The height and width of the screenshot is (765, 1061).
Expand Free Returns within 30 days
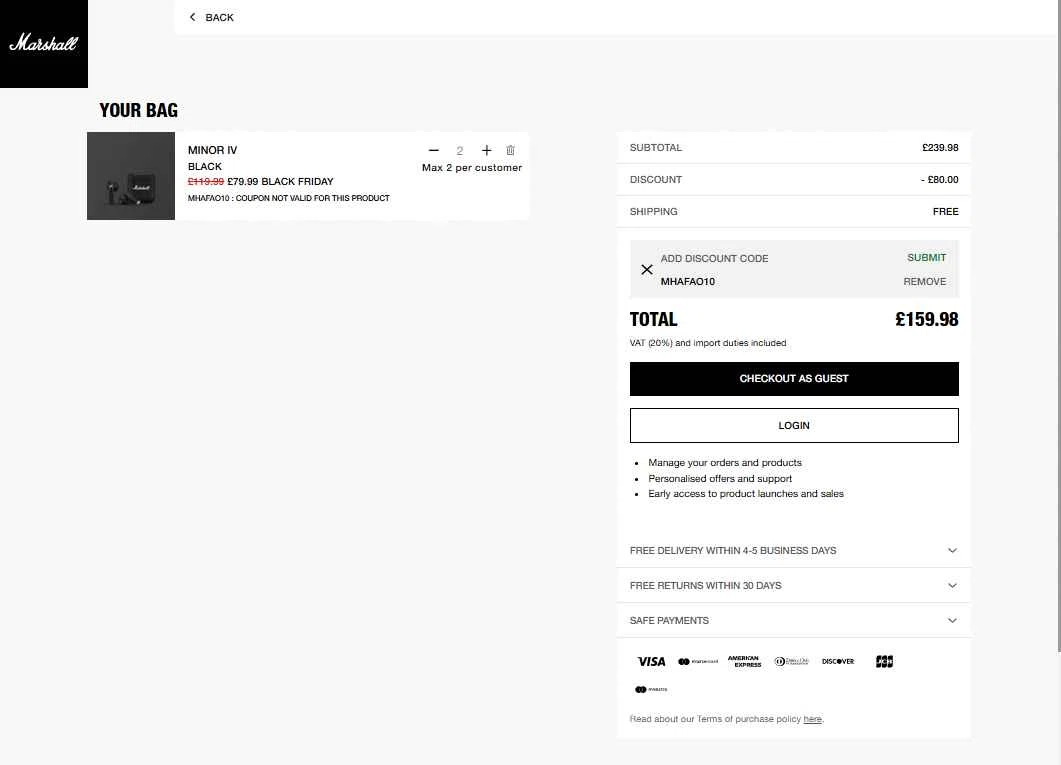[x=794, y=586]
